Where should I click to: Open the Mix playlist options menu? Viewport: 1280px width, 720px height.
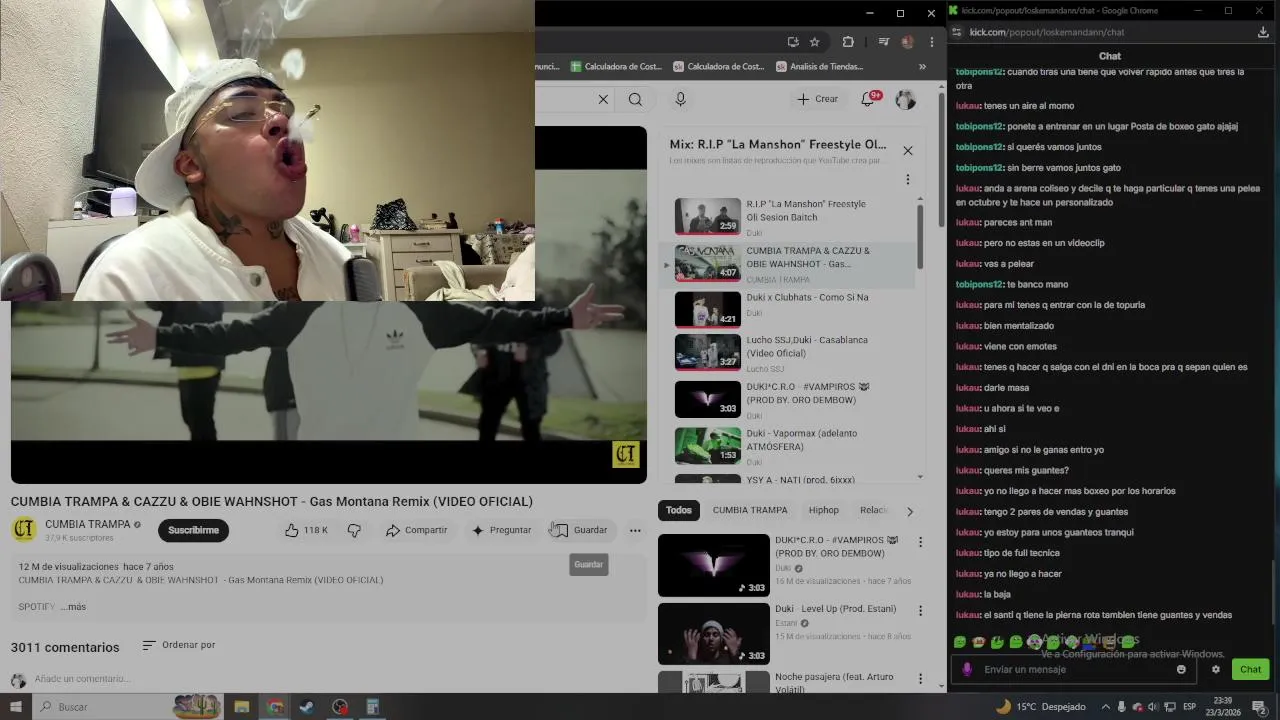(908, 180)
